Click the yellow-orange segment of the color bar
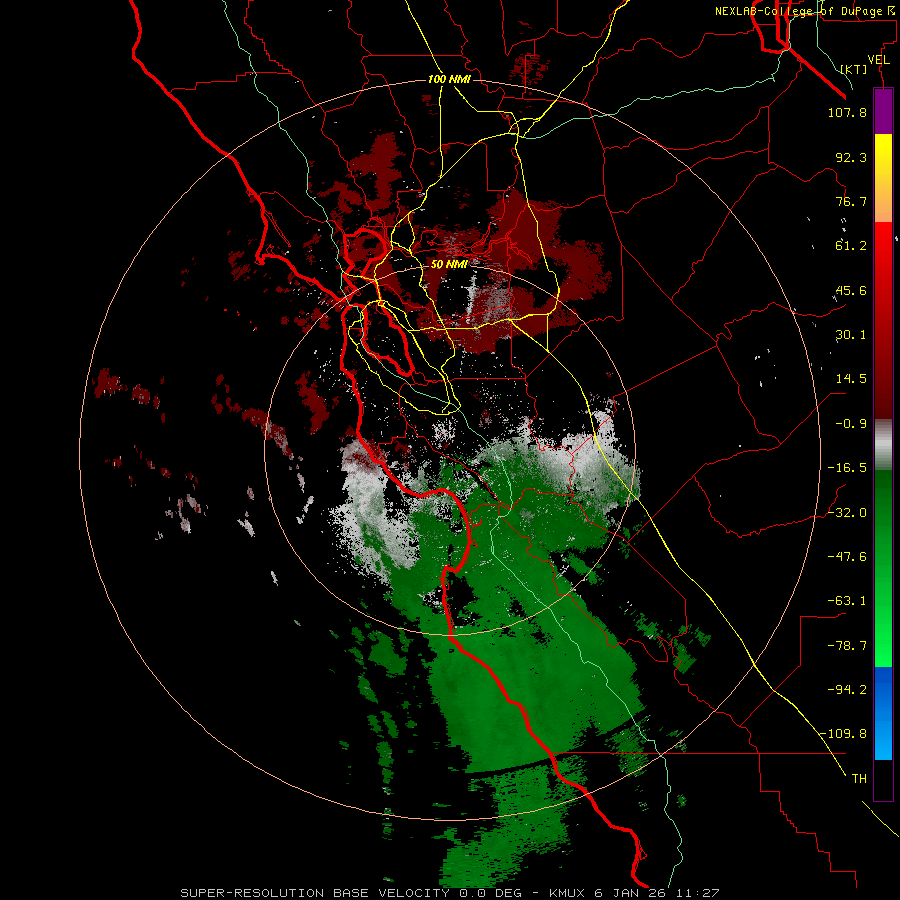Image resolution: width=900 pixels, height=900 pixels. 883,178
